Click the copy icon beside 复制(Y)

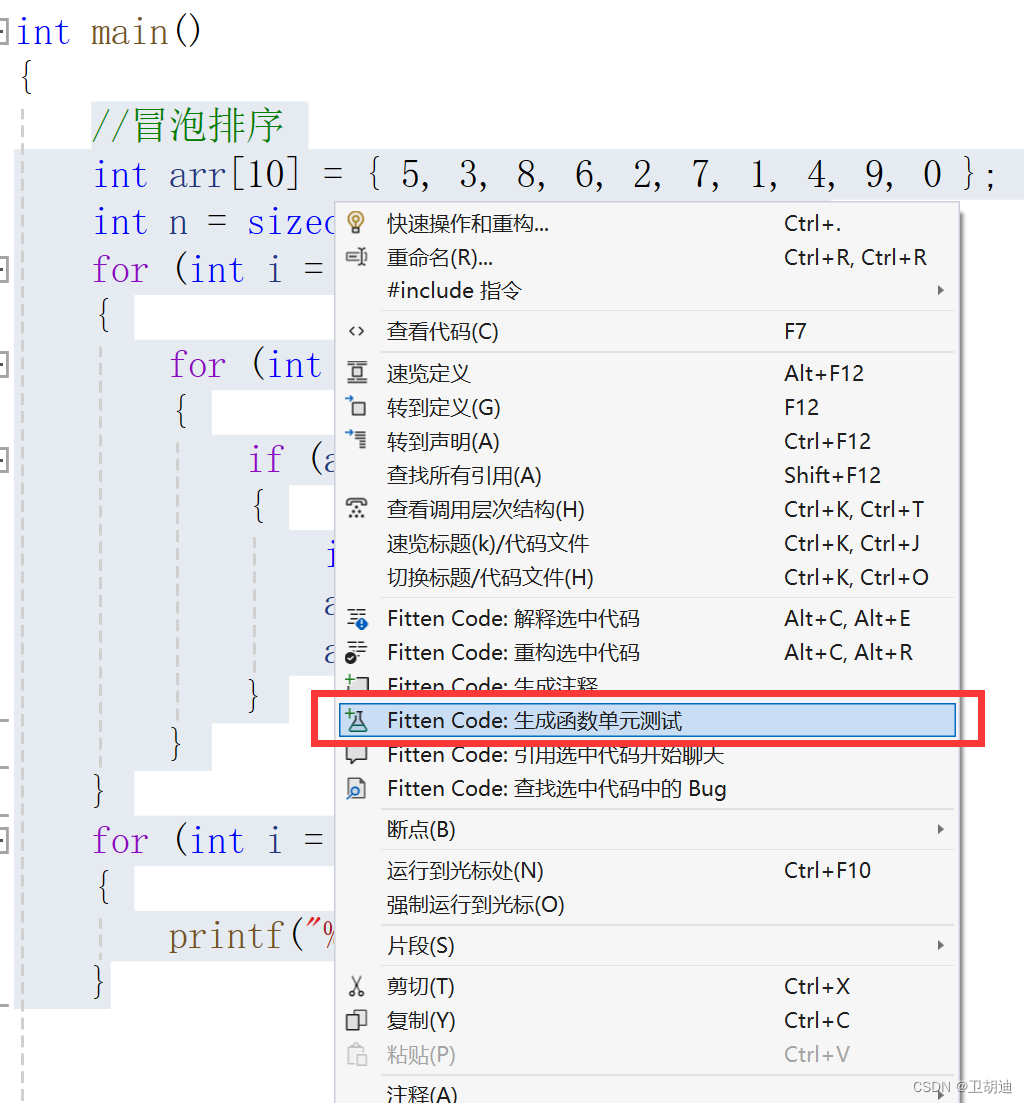coord(357,1020)
